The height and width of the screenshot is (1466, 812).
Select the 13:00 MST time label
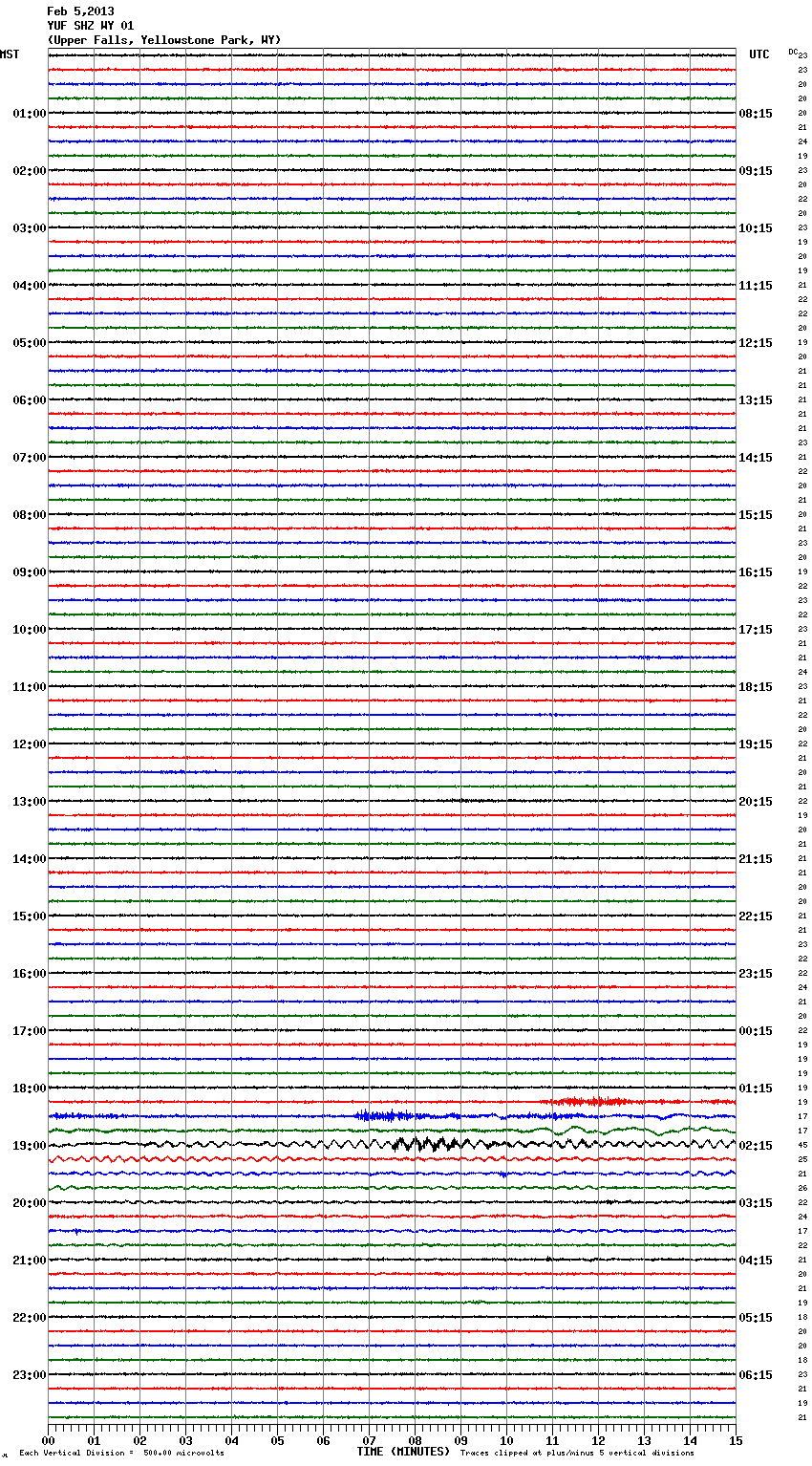coord(30,802)
